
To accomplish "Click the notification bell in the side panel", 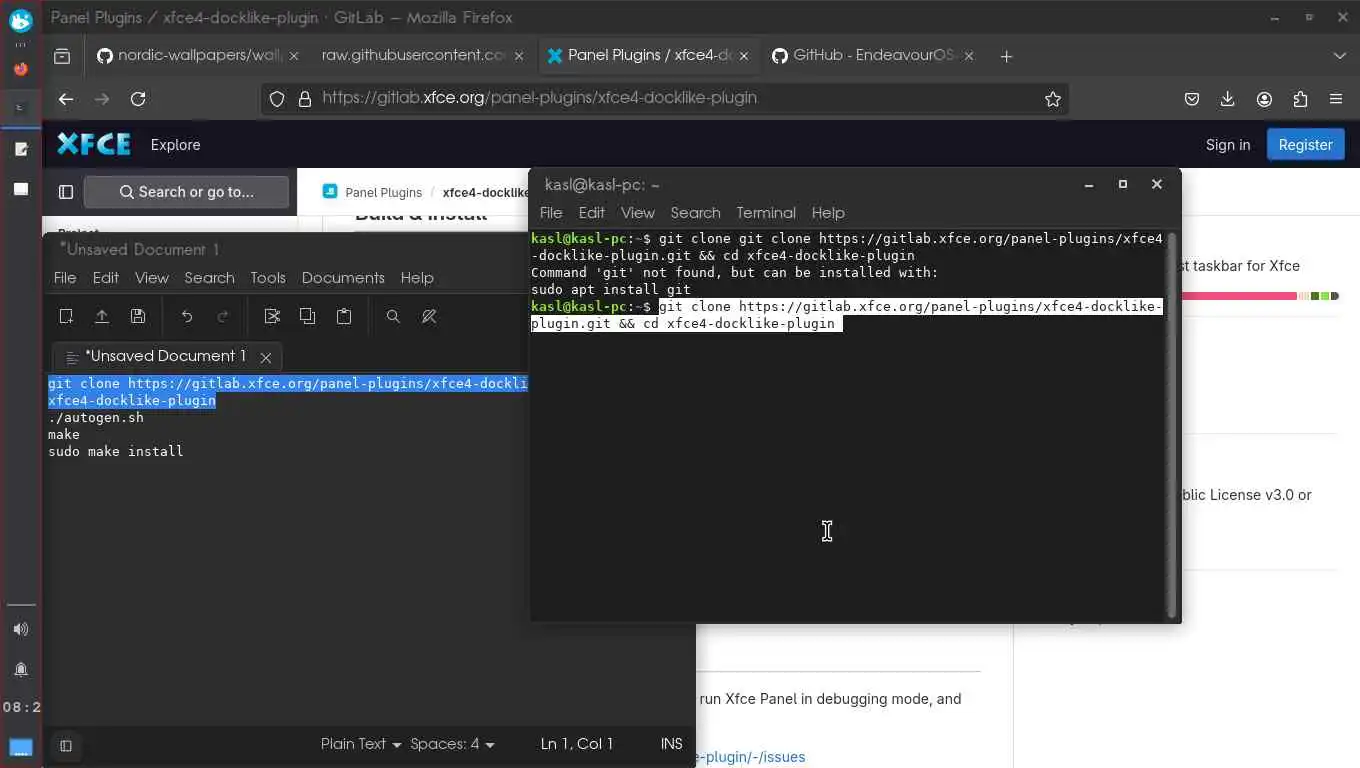I will [x=21, y=669].
